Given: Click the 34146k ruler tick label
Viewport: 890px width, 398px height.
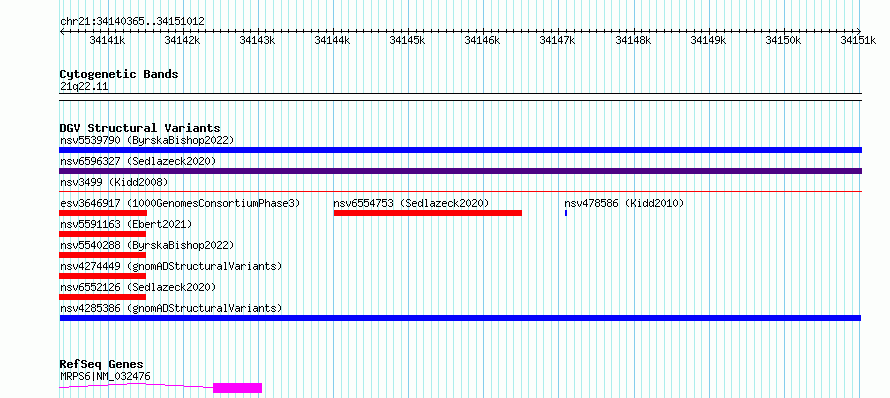Looking at the screenshot, I should [482, 40].
